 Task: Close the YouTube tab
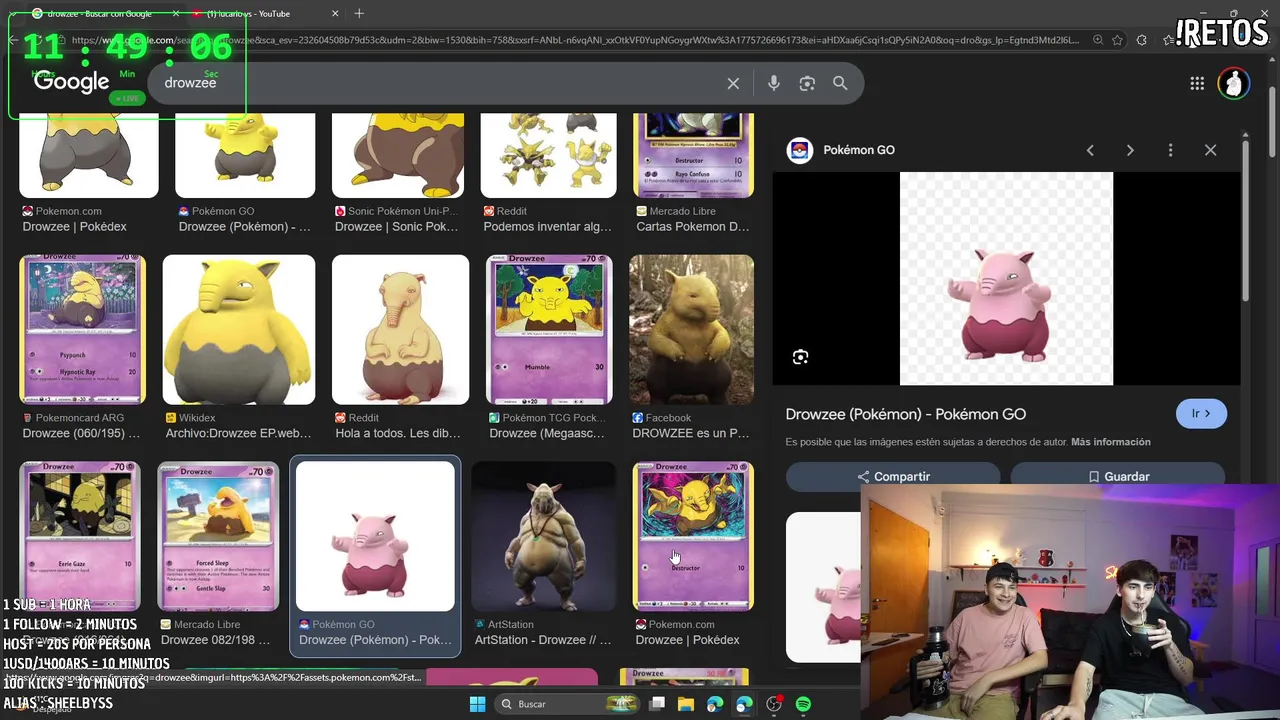coord(335,13)
